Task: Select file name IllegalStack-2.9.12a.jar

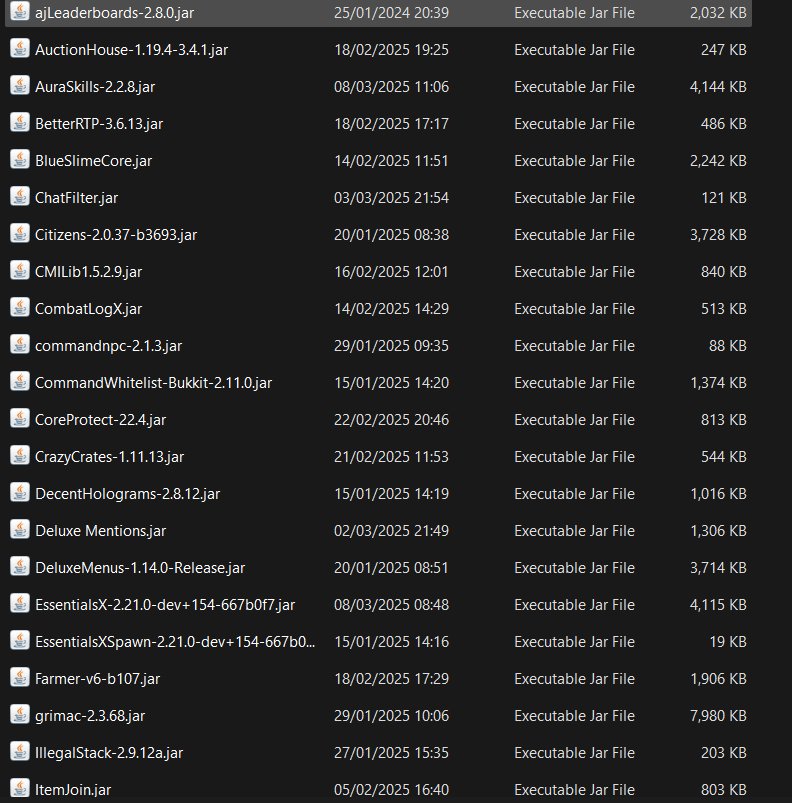Action: pyautogui.click(x=109, y=753)
